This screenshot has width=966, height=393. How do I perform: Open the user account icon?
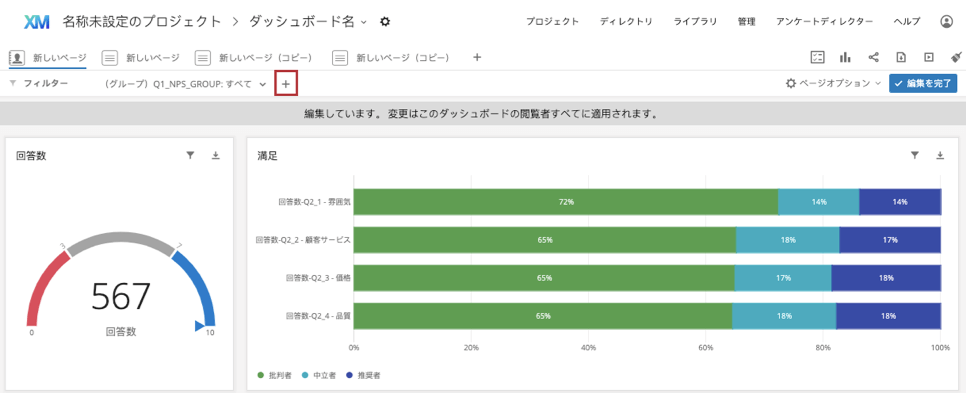coord(946,22)
